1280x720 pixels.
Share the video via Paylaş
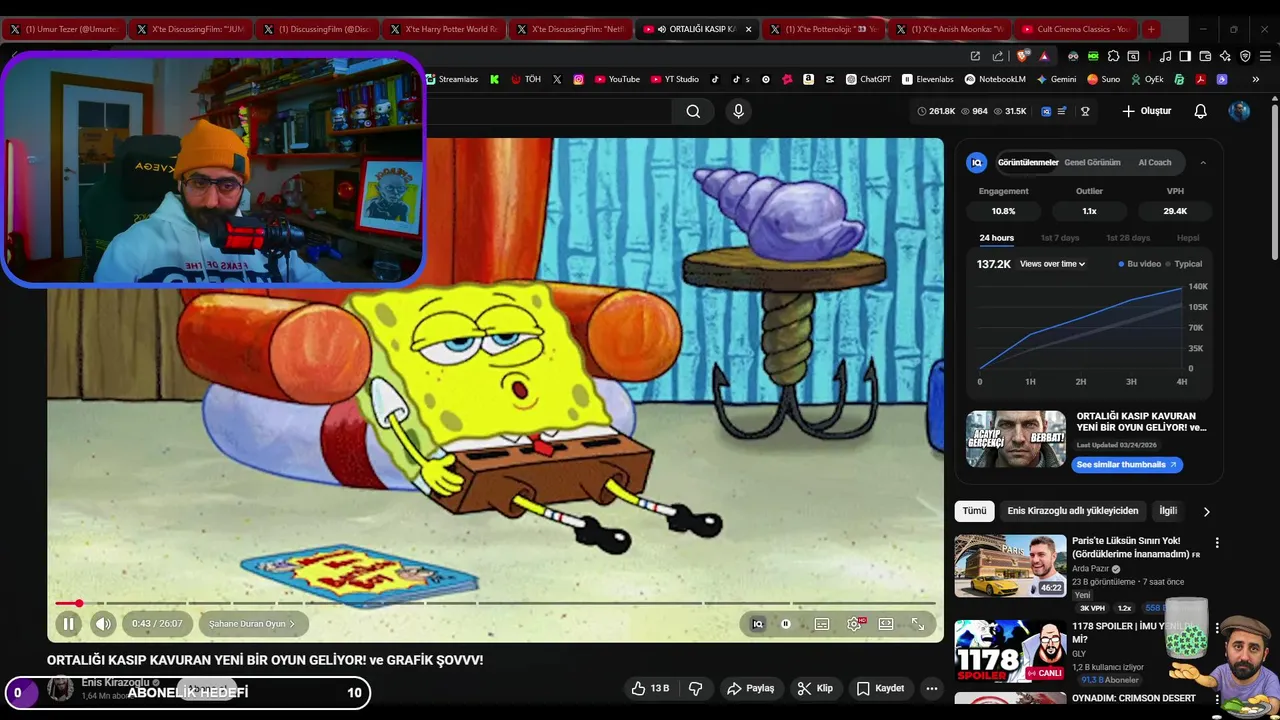(750, 688)
